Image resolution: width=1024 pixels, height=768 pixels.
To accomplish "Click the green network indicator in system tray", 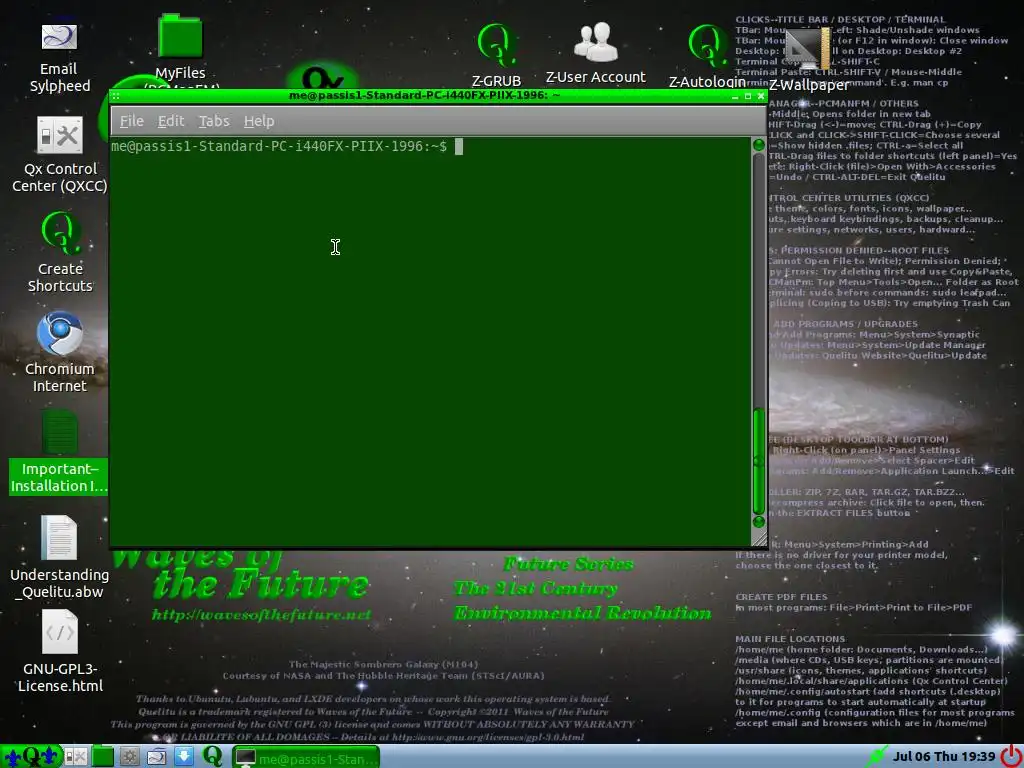I will tap(876, 757).
